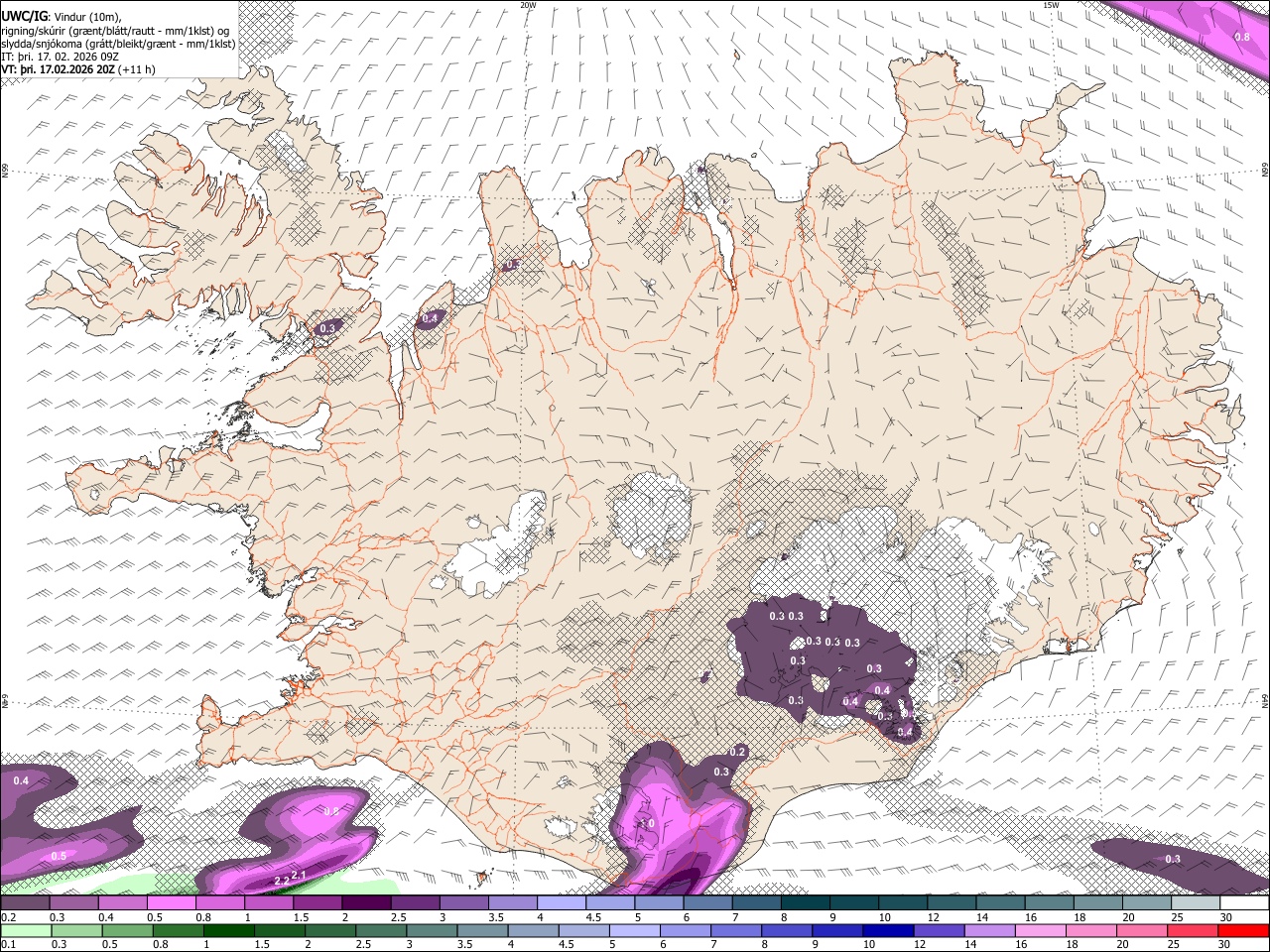Click the 0.1 number in the bottom legend row
Viewport: 1270px width, 952px height.
(8, 945)
